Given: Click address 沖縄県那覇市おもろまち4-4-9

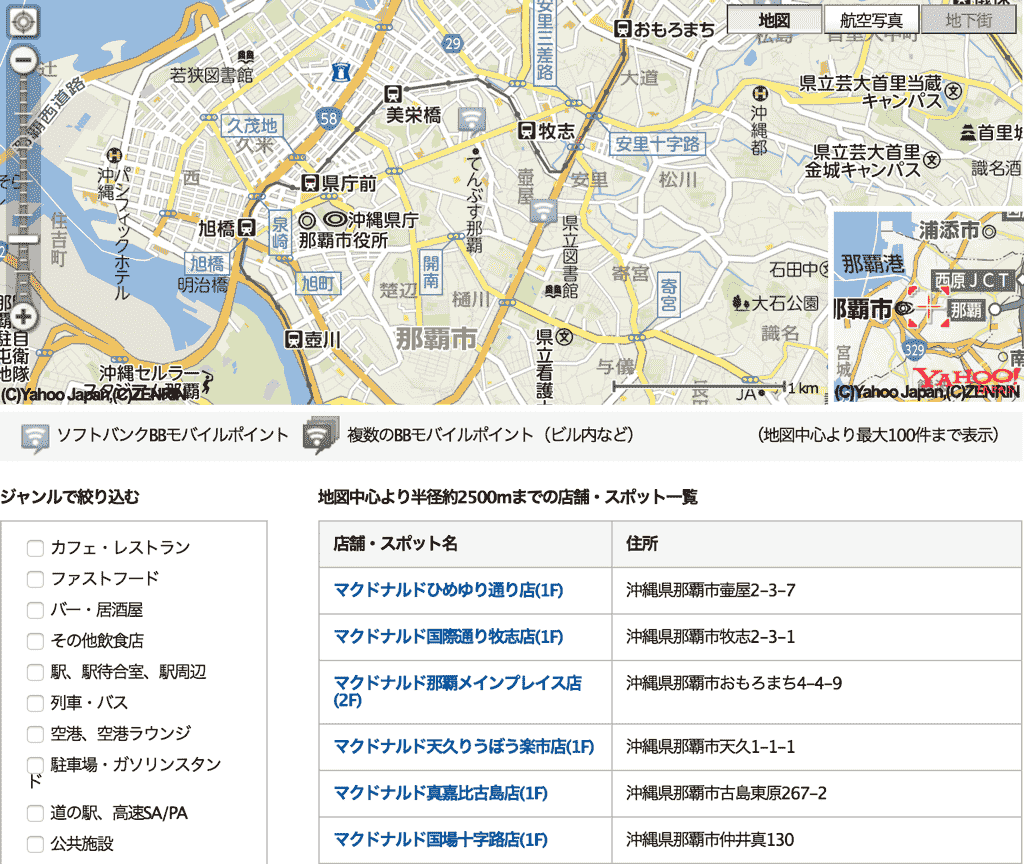Looking at the screenshot, I should 734,683.
